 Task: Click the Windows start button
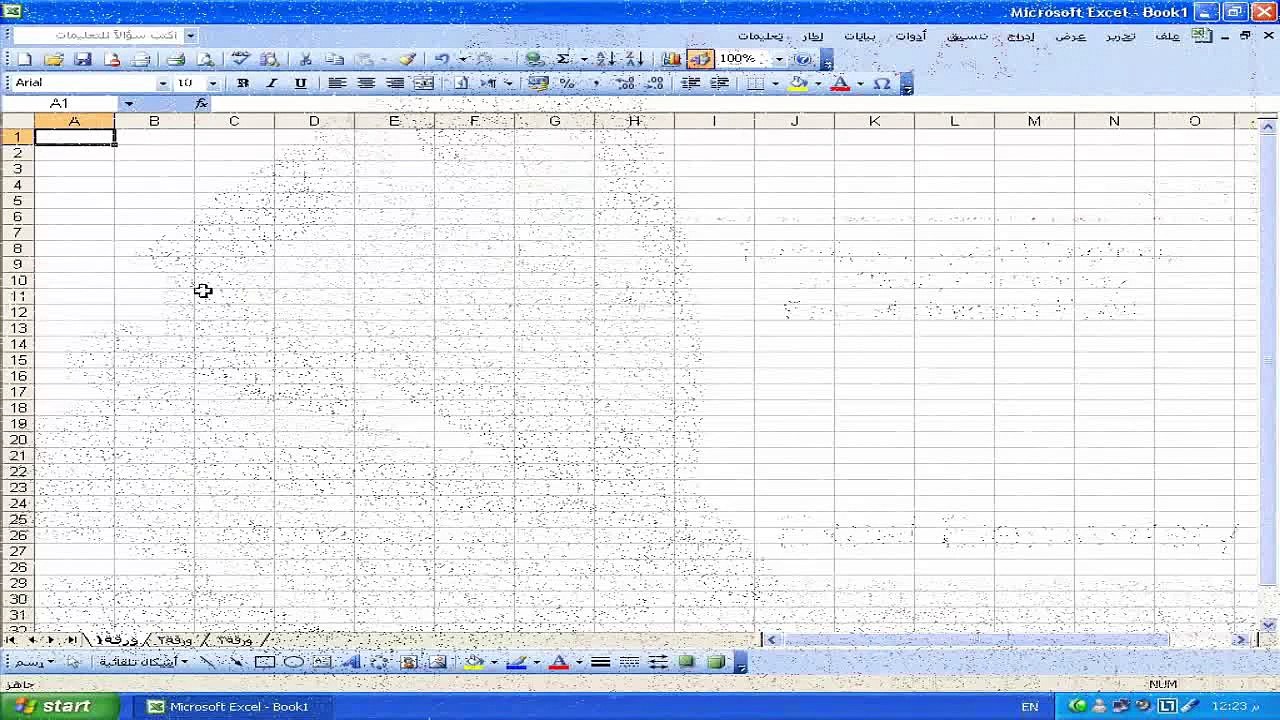pos(60,706)
